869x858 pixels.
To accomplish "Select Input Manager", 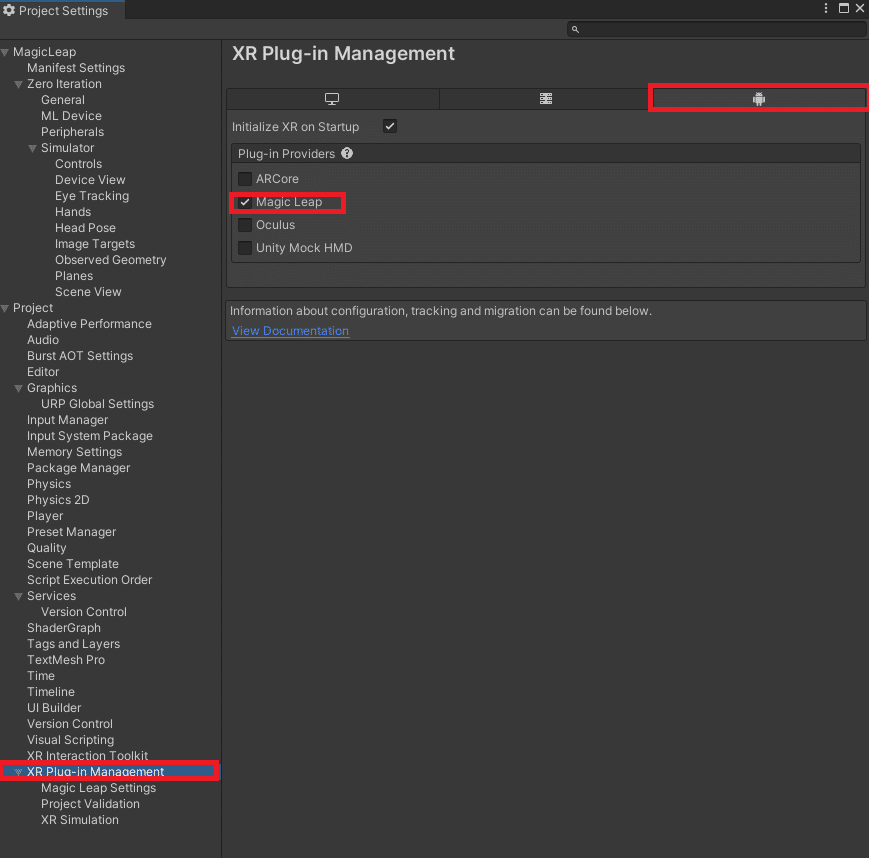I will (x=68, y=420).
